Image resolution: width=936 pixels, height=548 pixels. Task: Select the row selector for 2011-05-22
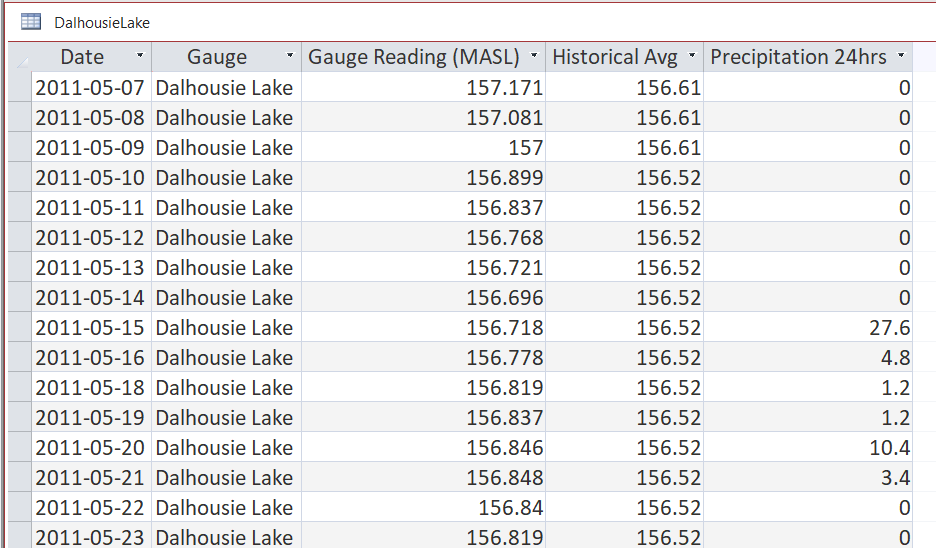point(20,507)
